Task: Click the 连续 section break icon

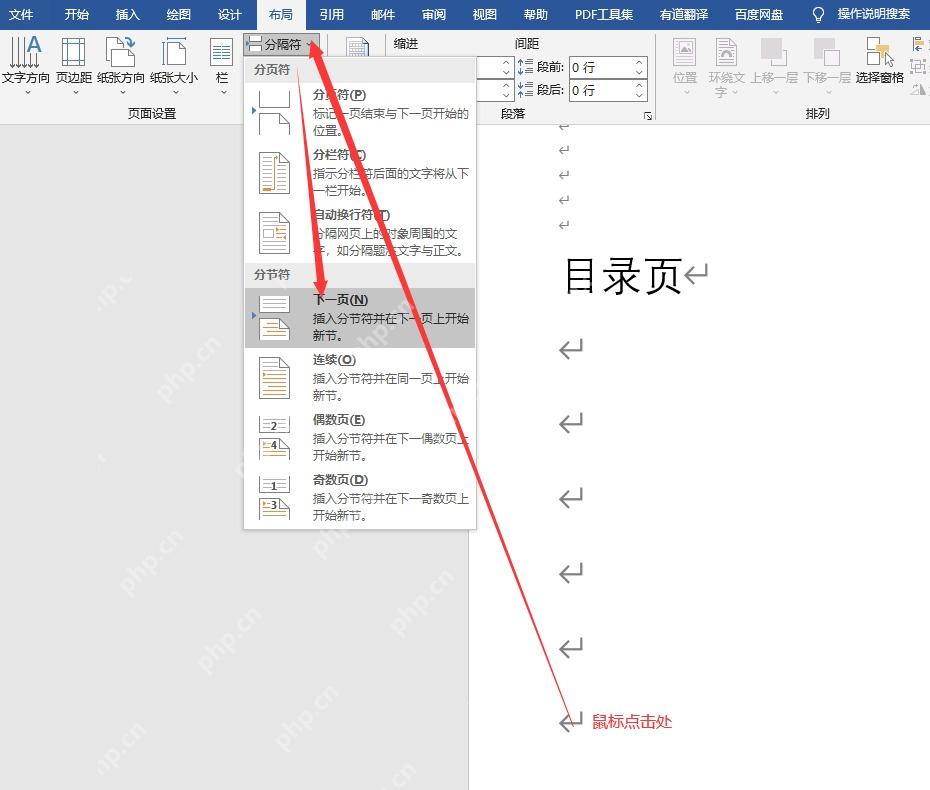Action: pyautogui.click(x=275, y=378)
